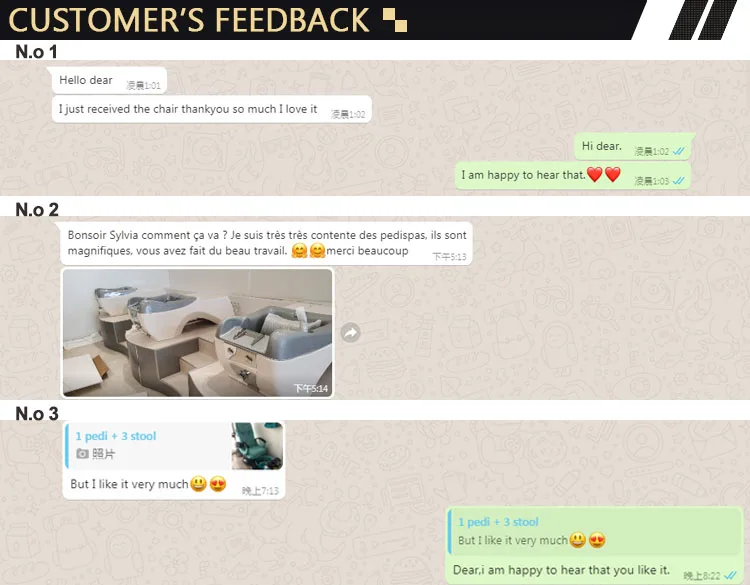Select 'Dear,i am happy to hear' reply text
Viewport: 750px width, 585px height.
click(x=561, y=570)
